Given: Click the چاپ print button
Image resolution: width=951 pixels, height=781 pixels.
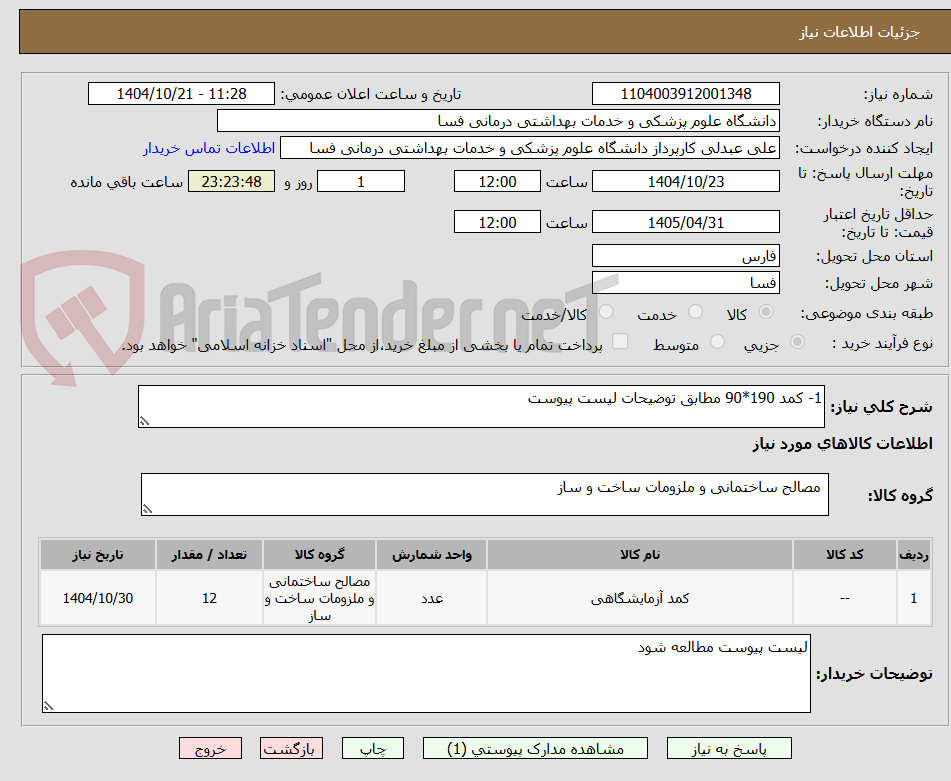Looking at the screenshot, I should [372, 747].
